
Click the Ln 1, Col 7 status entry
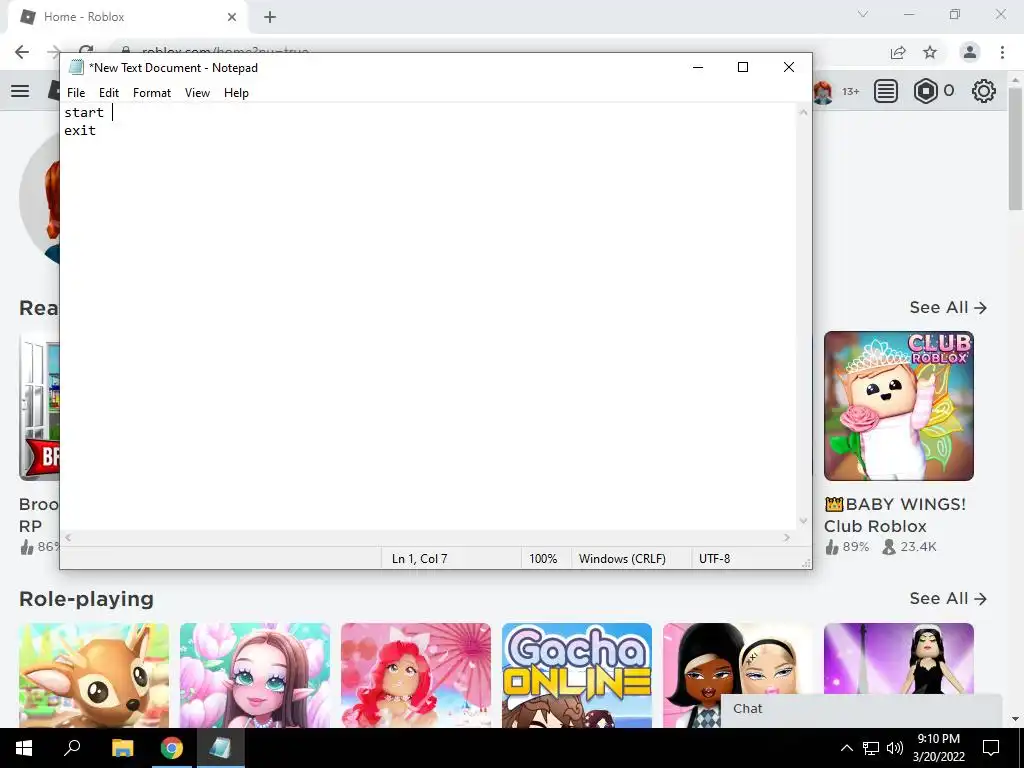click(x=419, y=559)
